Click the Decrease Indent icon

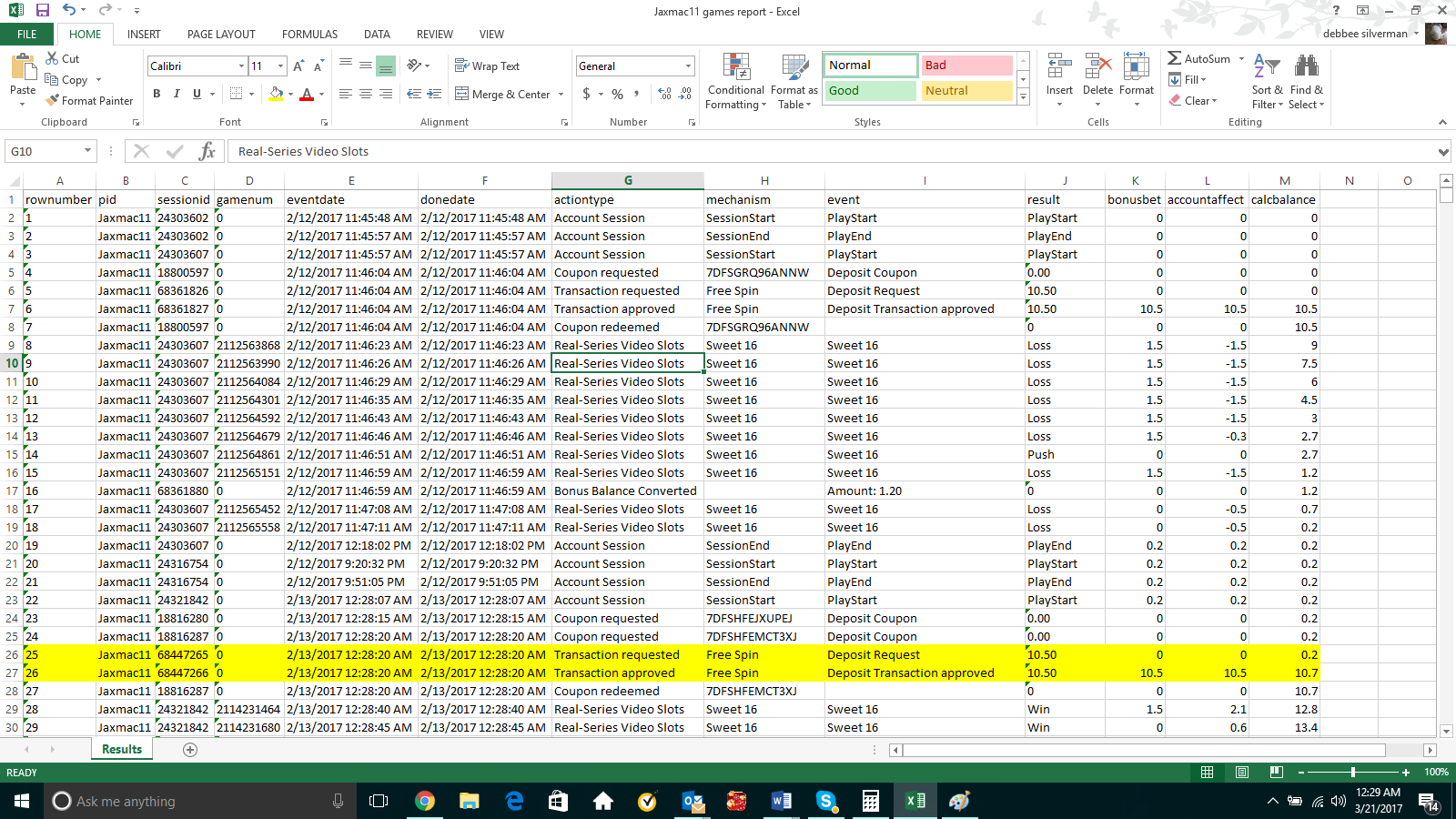(x=414, y=94)
